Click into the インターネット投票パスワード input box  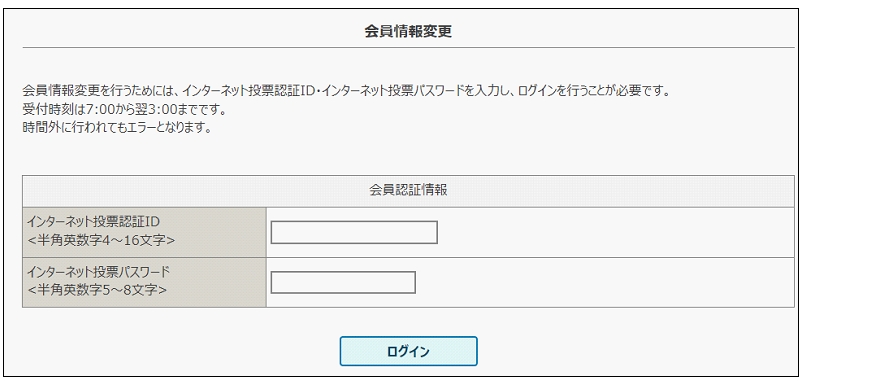pyautogui.click(x=343, y=282)
